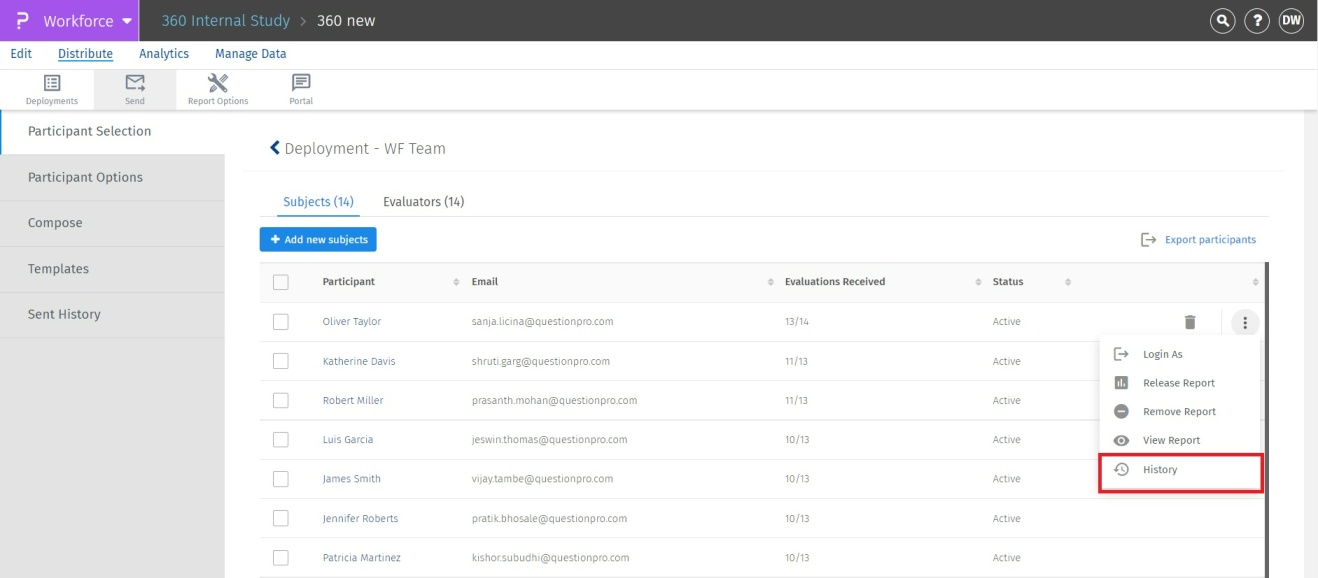This screenshot has height=578, width=1318.
Task: Click the search magnifier icon
Action: 1222,21
